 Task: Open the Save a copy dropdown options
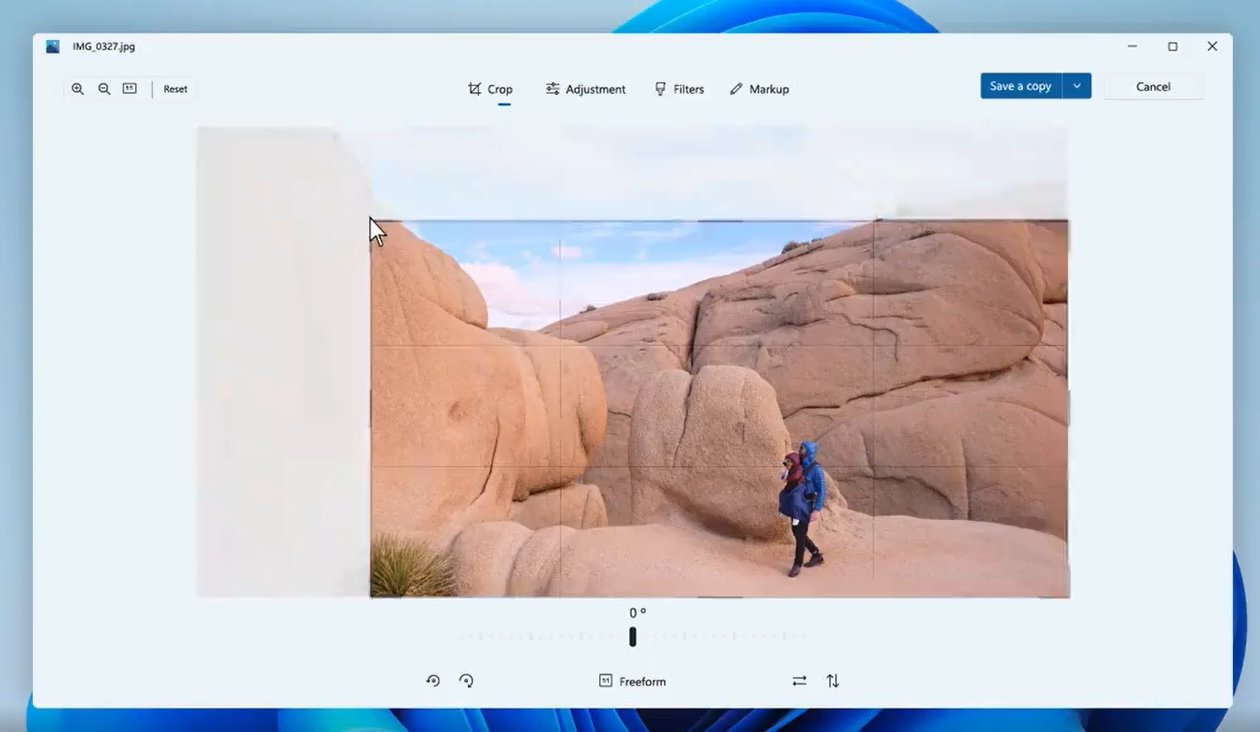1077,85
